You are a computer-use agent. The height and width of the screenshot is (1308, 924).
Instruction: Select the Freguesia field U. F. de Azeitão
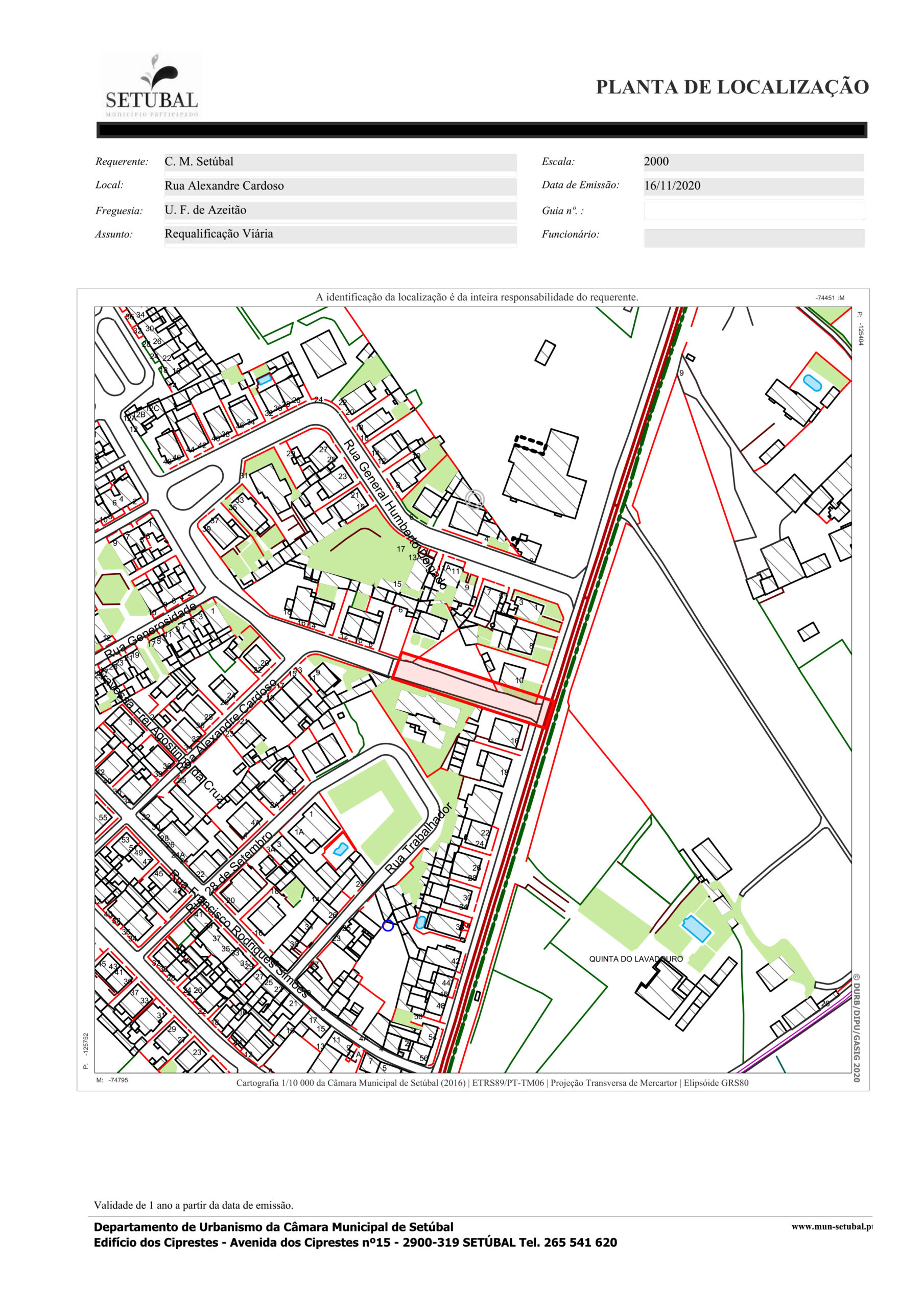[x=340, y=210]
